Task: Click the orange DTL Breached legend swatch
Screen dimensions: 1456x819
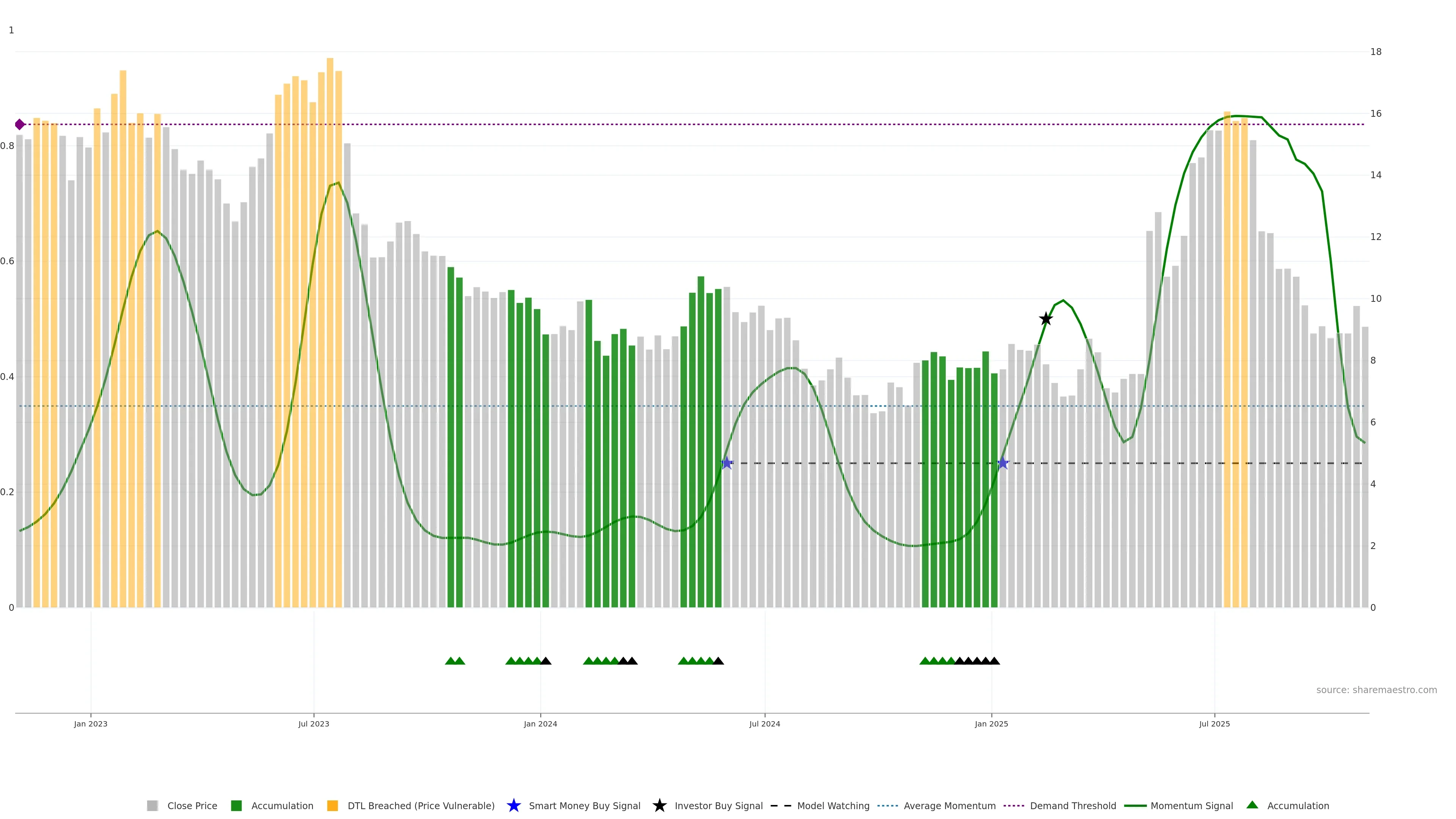Action: point(333,806)
